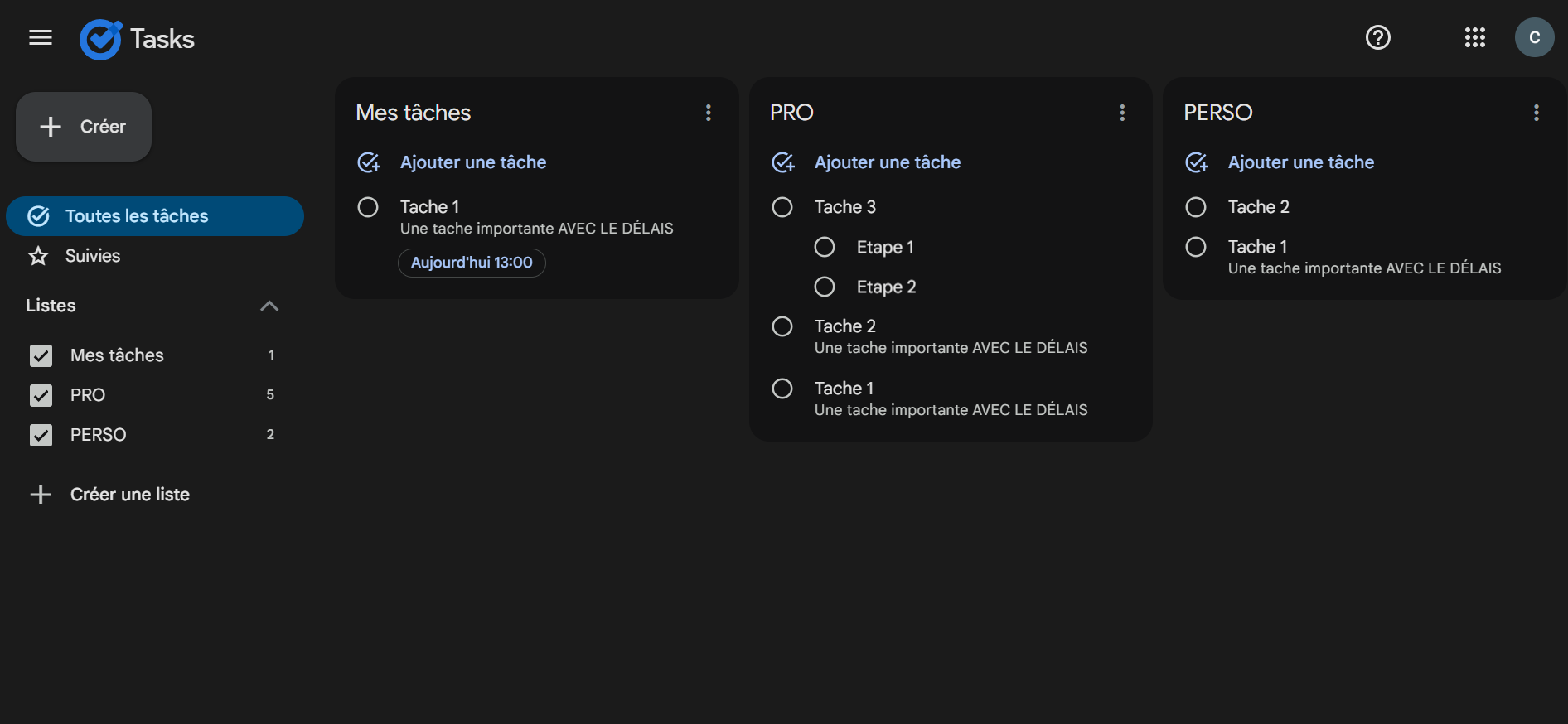Click the checkmark icon beside Toutes les tâches
Viewport: 1568px width, 724px height.
click(39, 216)
